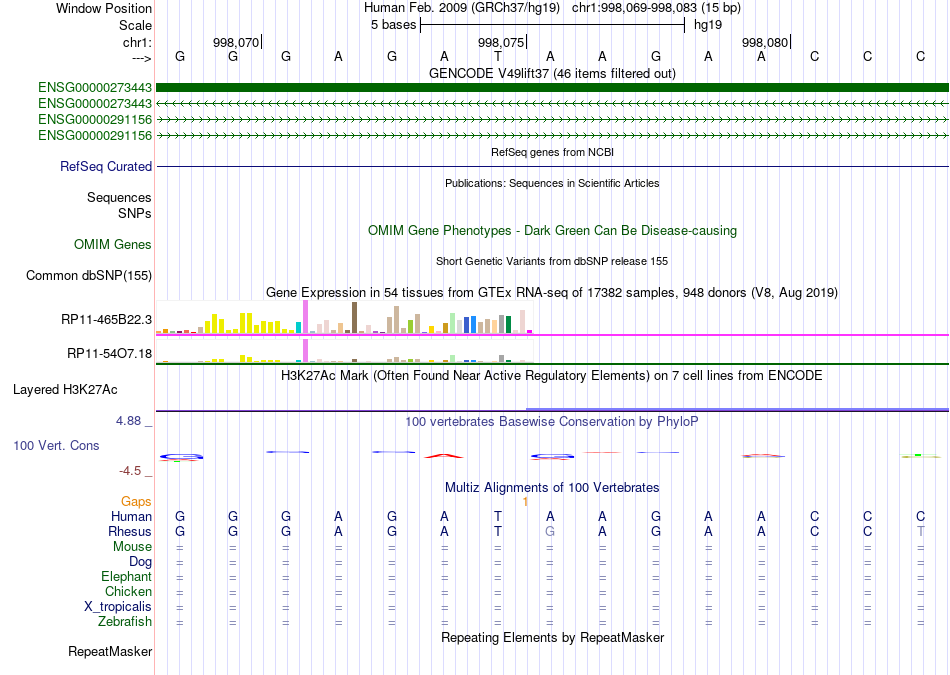Screen dimensions: 950x675
Task: Click the Chicken alignment row label
Action: (128, 591)
